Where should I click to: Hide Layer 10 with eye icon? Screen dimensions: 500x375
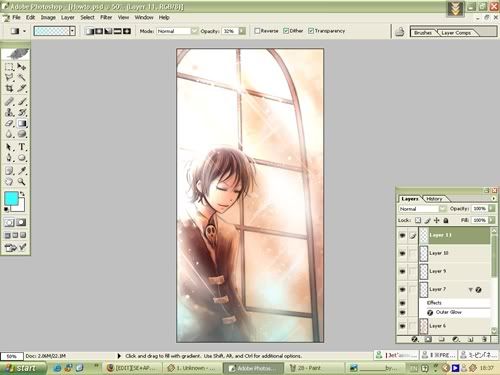click(402, 253)
